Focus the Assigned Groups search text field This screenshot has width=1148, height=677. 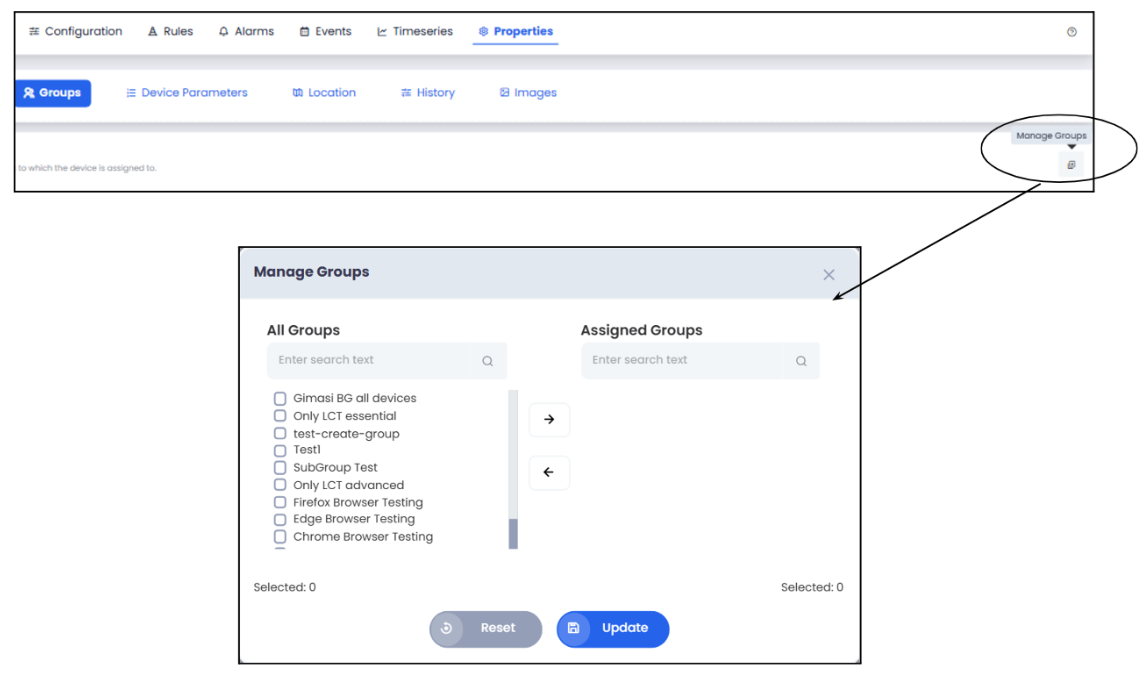682,361
